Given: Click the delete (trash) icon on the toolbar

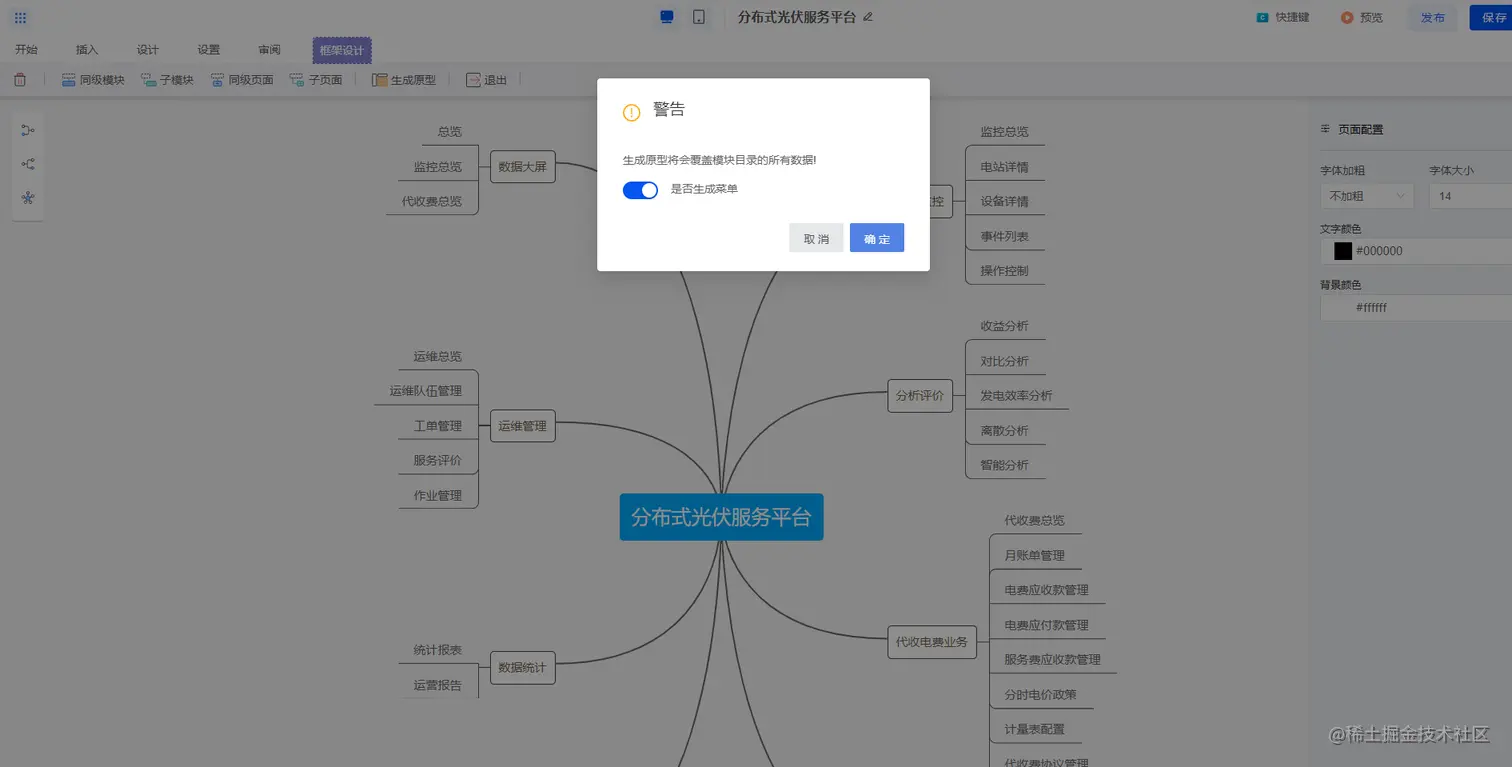Looking at the screenshot, I should pos(19,79).
